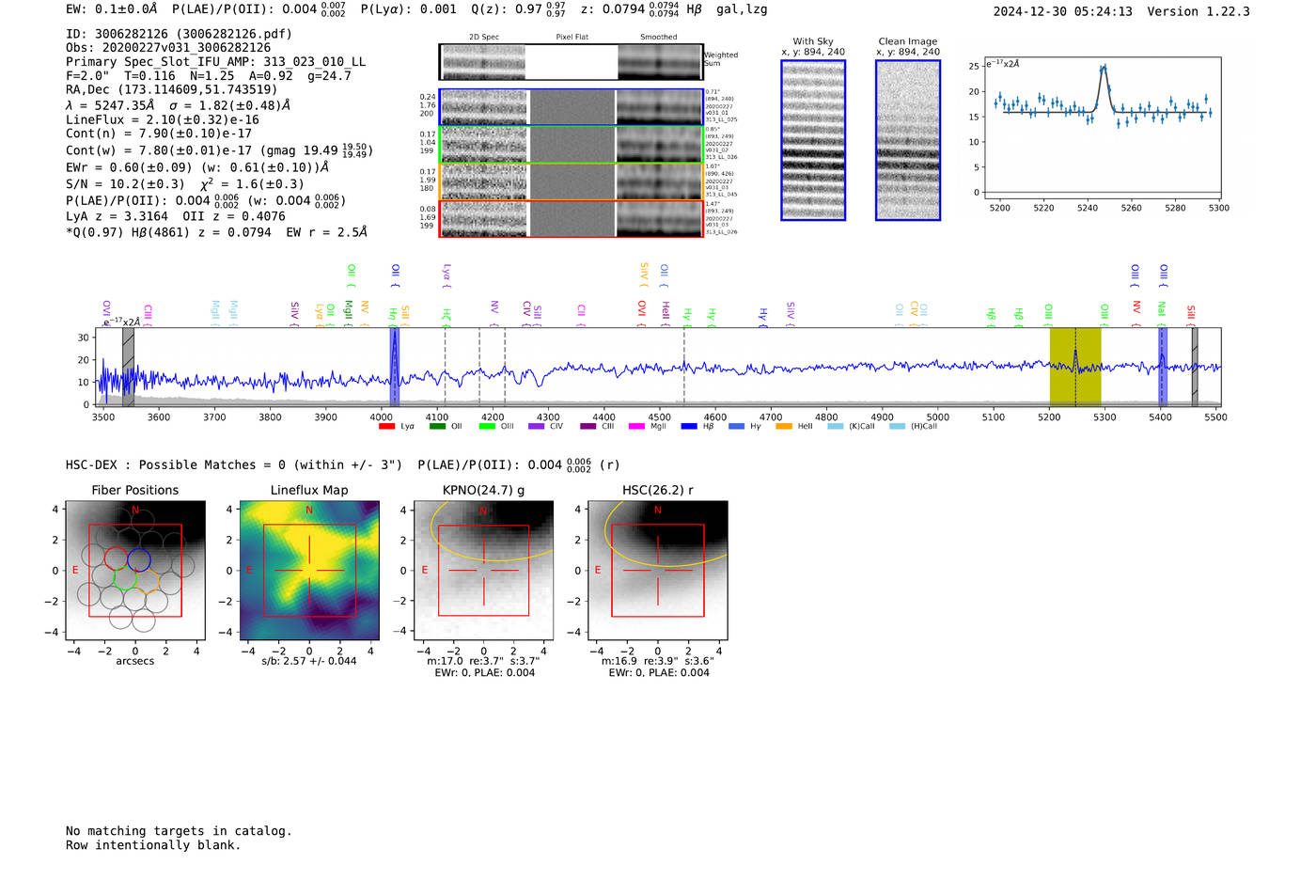Click the Weighted Sum label
The image size is (1316, 896).
tap(721, 59)
